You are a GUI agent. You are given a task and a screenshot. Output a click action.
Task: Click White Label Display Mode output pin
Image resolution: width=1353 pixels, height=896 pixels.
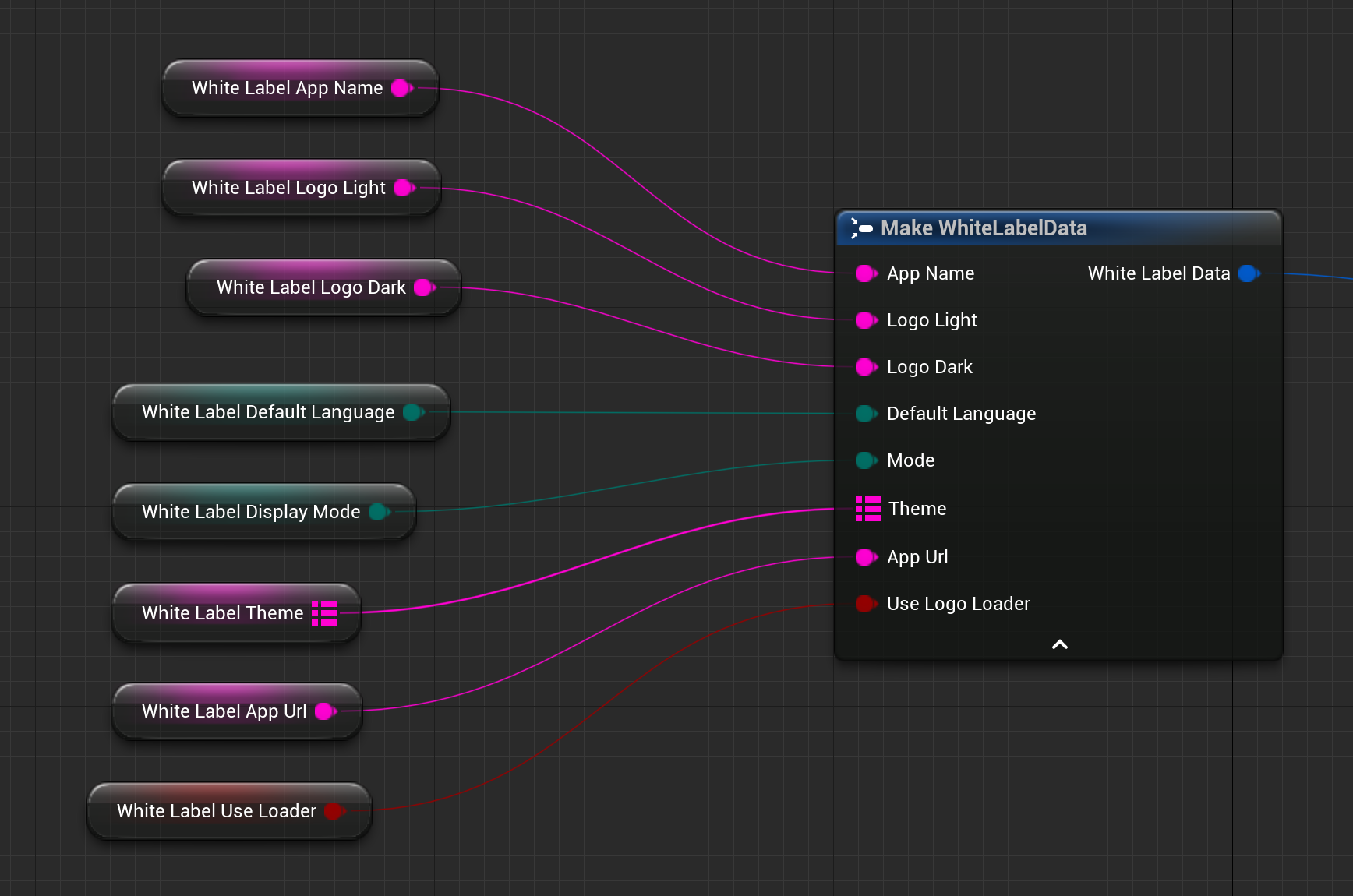tap(379, 512)
